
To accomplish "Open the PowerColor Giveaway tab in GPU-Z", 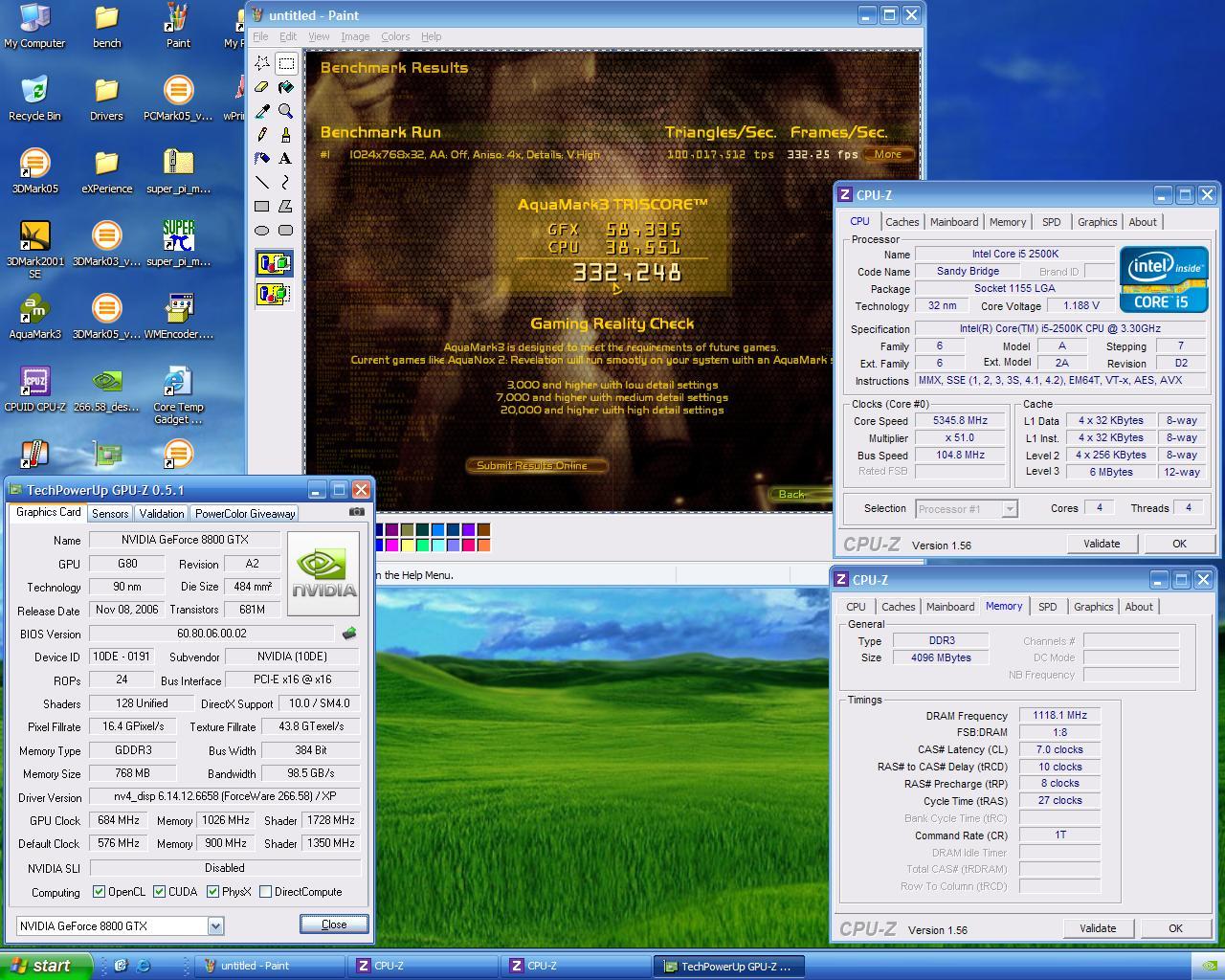I will pos(245,514).
